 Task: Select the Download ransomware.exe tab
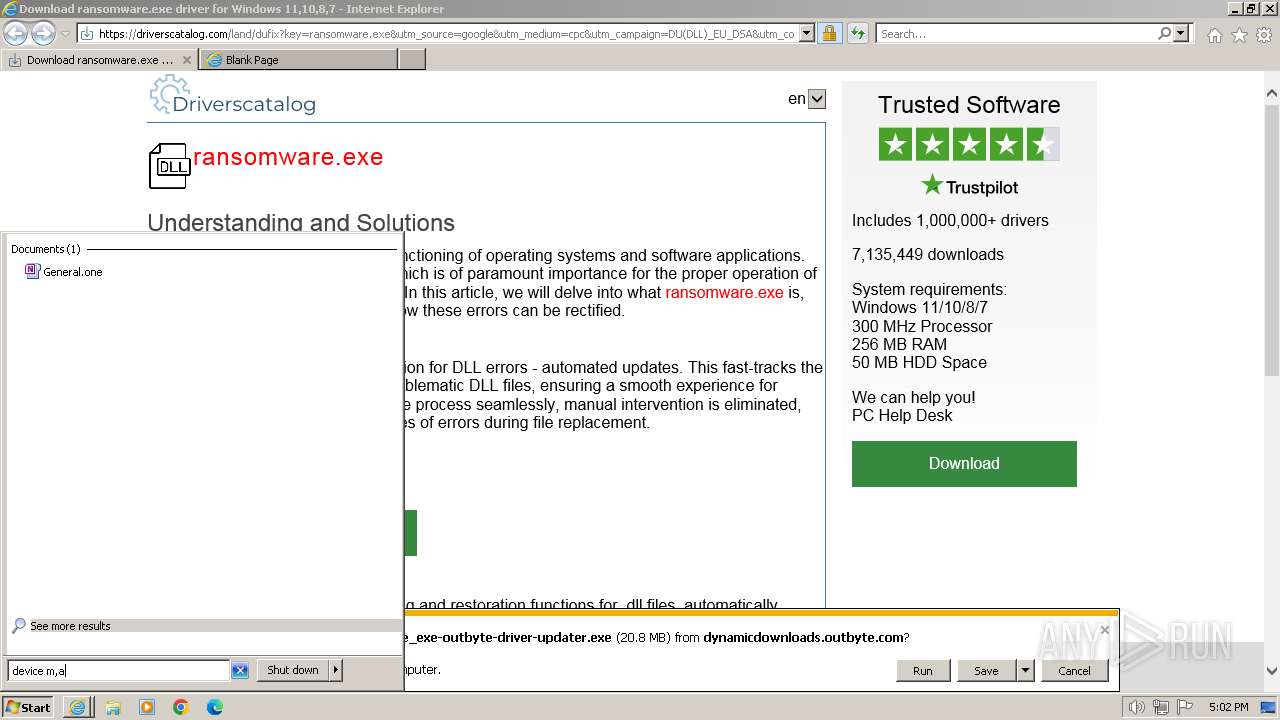99,60
